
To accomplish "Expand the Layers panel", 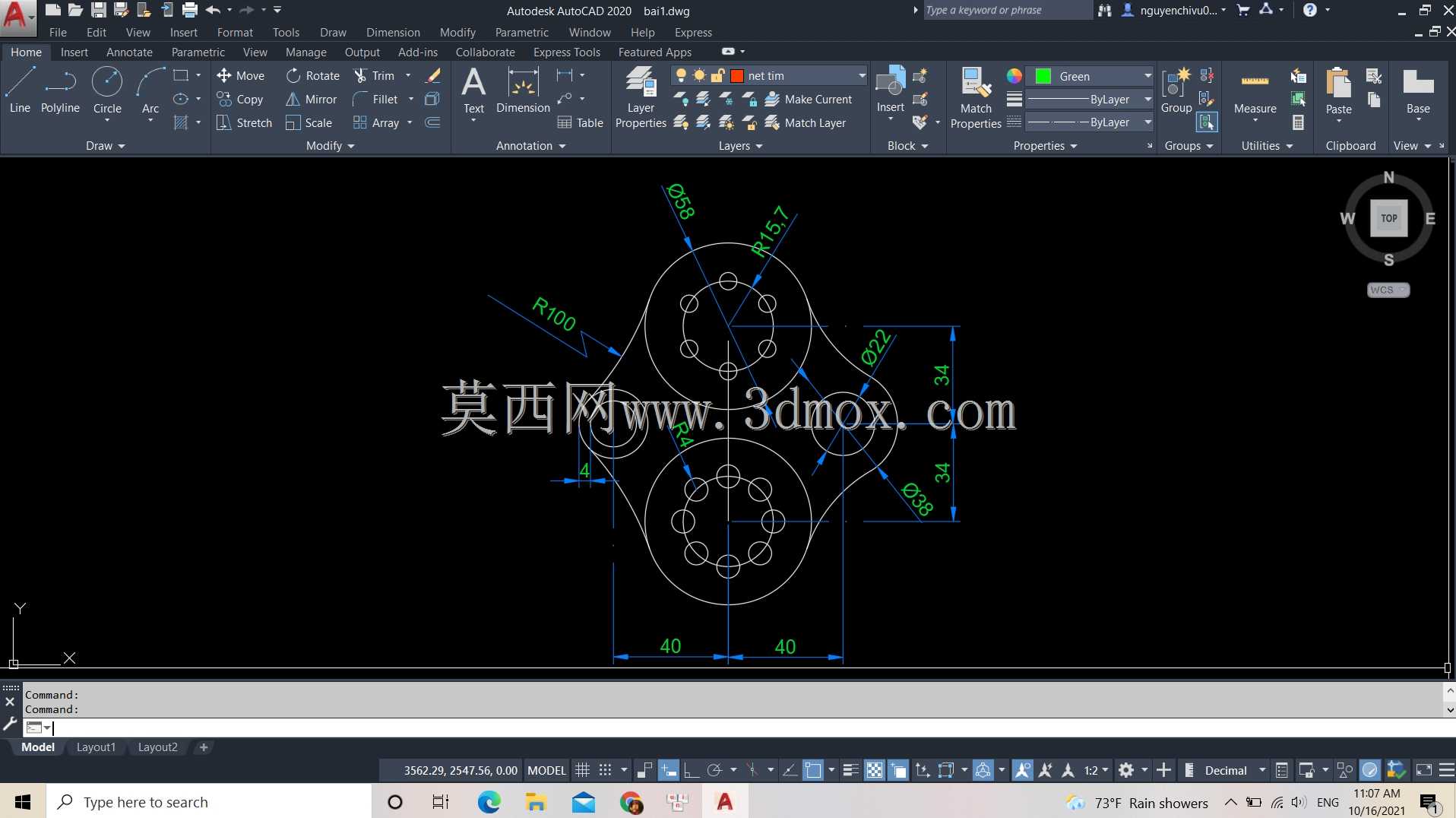I will click(740, 145).
